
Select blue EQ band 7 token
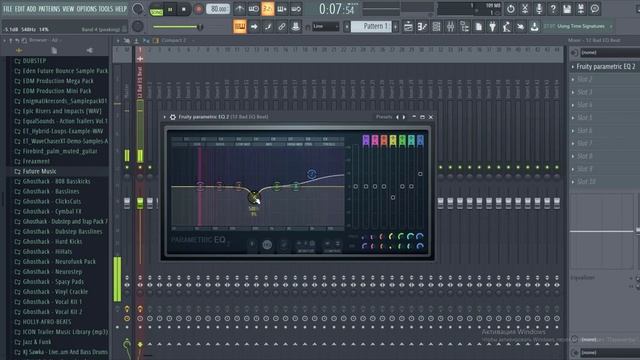point(311,174)
